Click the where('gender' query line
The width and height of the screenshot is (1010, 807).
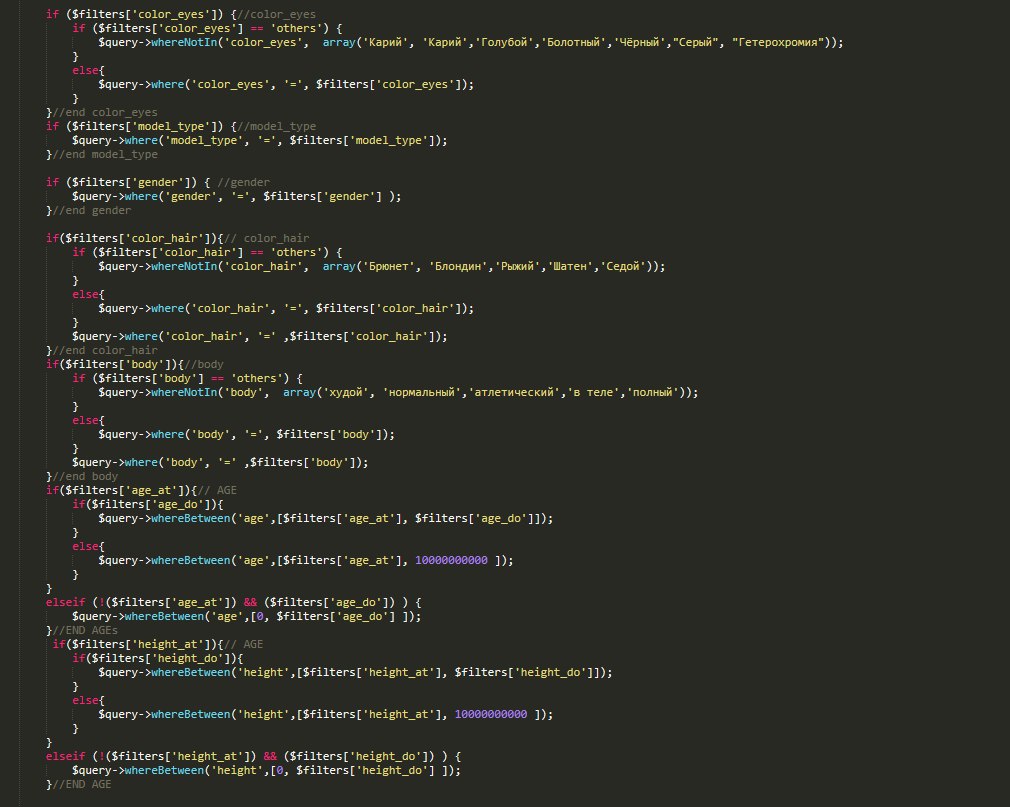pos(236,196)
